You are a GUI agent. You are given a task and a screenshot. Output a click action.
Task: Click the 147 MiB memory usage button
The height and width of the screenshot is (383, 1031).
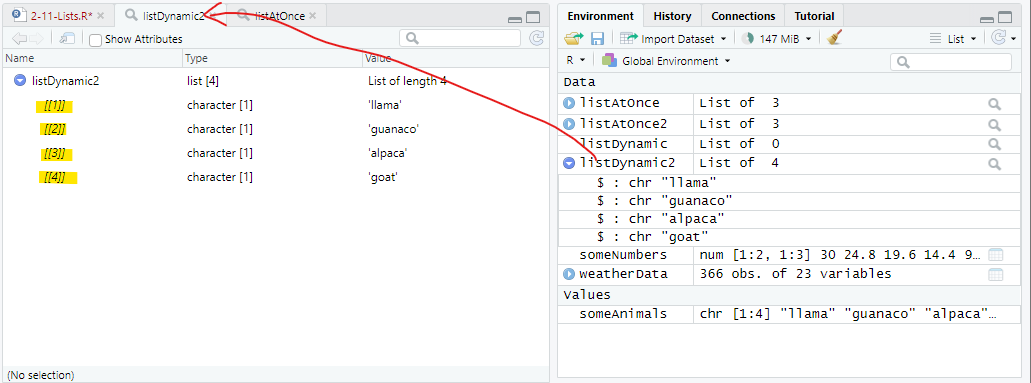pos(777,39)
